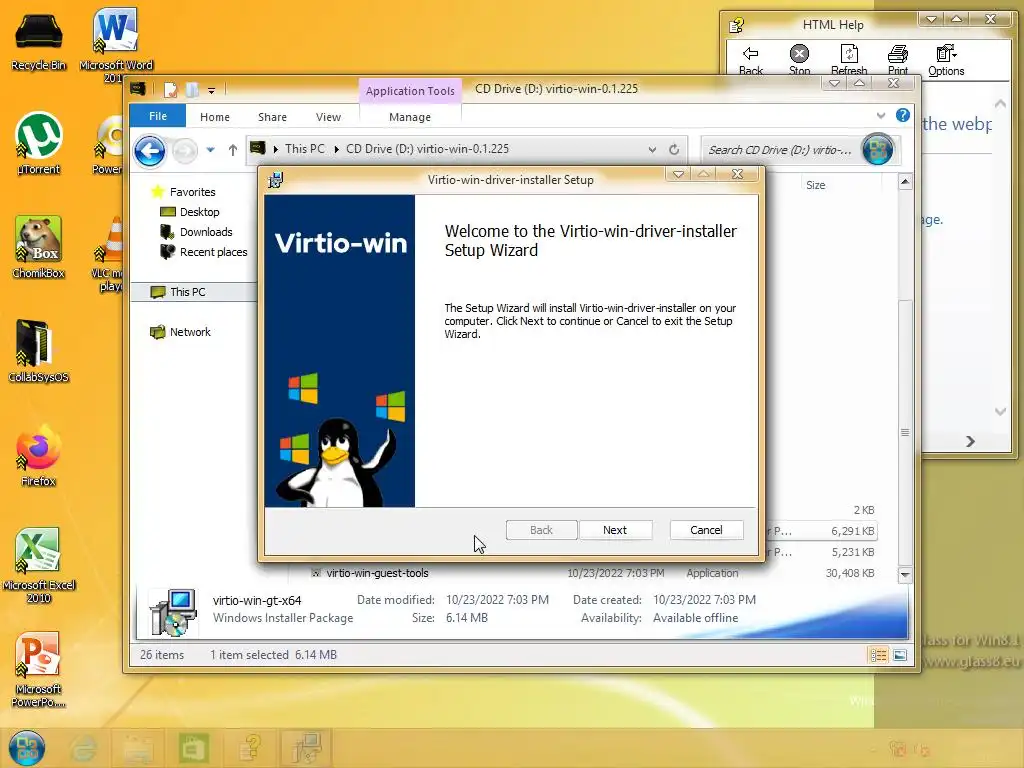Open Explorer help with the question mark
The height and width of the screenshot is (768, 1024).
pyautogui.click(x=903, y=116)
